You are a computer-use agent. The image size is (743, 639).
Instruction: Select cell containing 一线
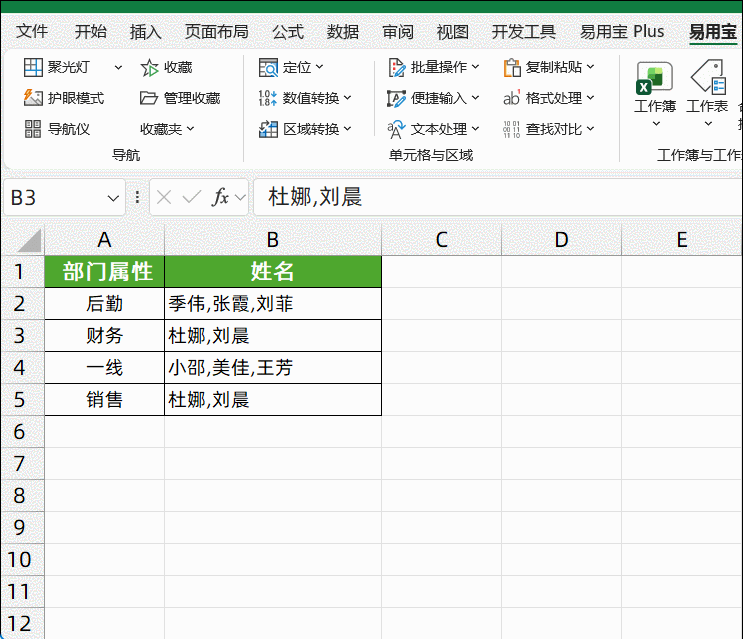[x=104, y=368]
